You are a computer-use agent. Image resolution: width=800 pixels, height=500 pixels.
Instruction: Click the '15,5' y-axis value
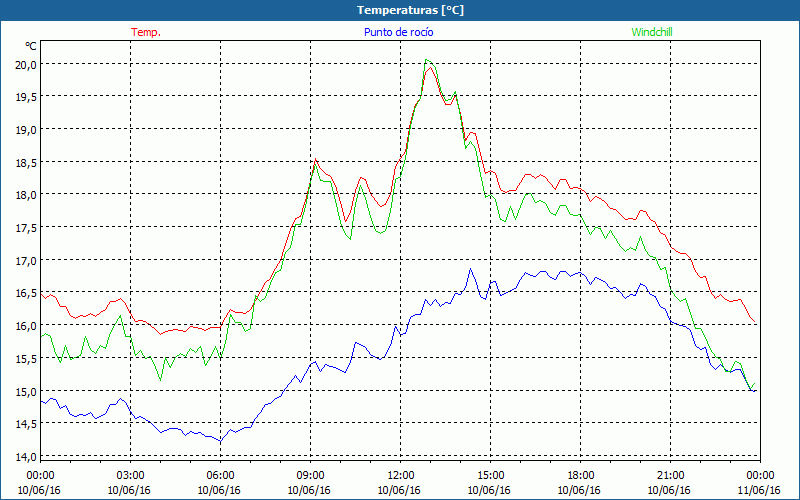click(26, 359)
